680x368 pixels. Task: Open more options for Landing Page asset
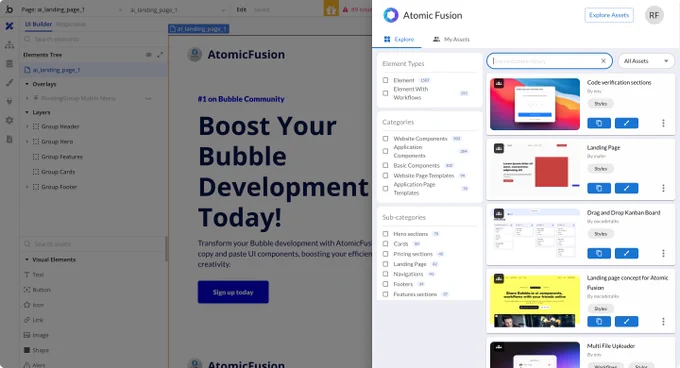[x=663, y=188]
